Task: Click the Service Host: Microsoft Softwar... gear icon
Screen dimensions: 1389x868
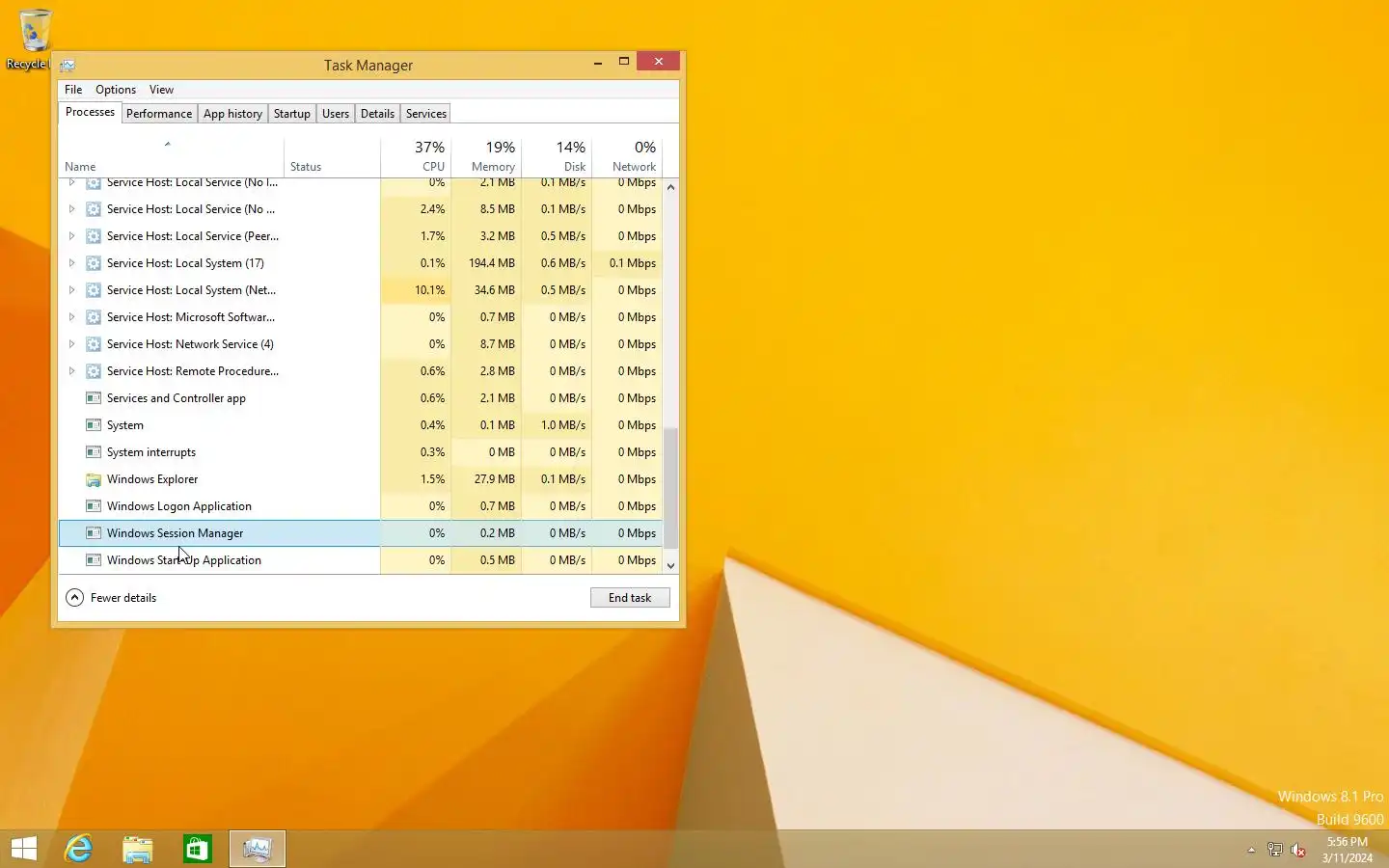Action: click(x=94, y=317)
